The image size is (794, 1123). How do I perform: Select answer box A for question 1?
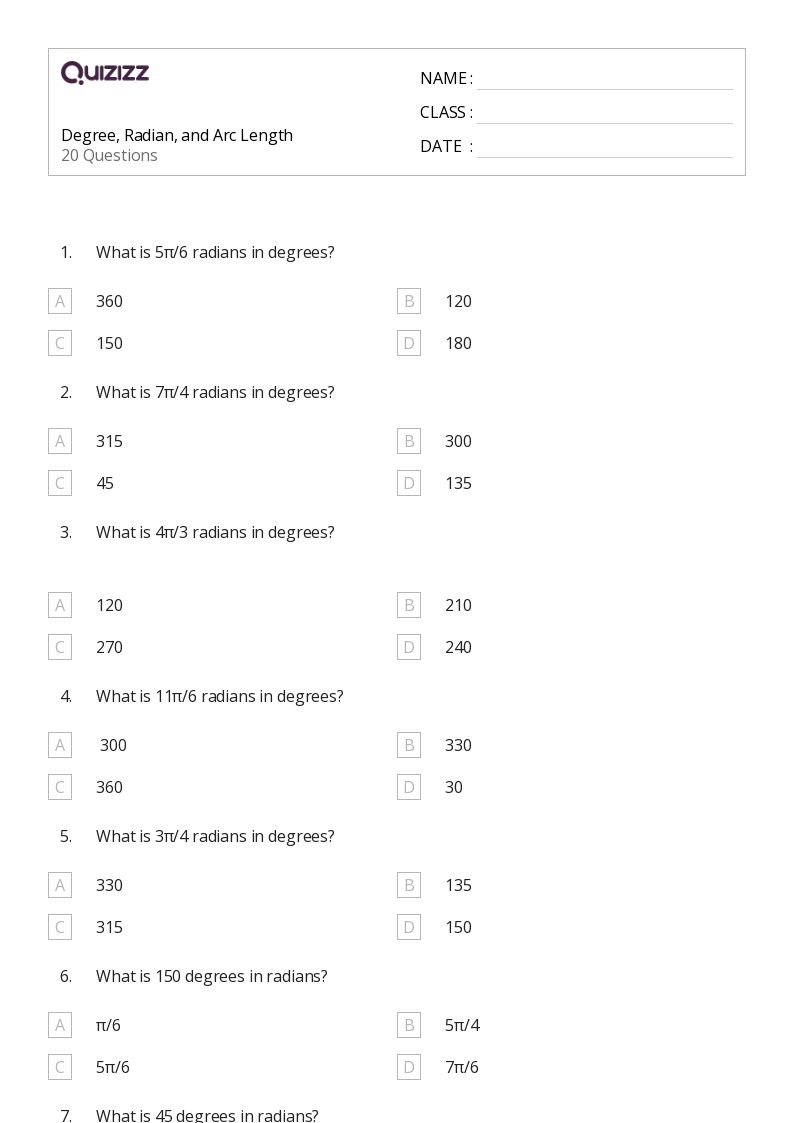[60, 302]
